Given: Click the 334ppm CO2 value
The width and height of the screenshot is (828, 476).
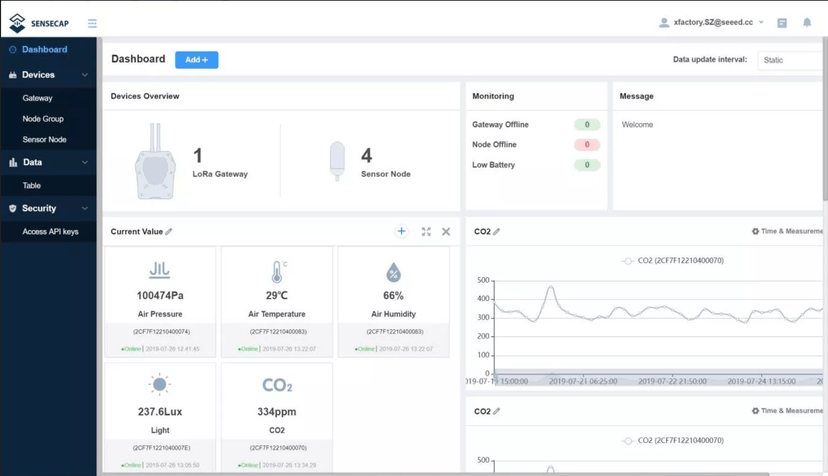Looking at the screenshot, I should click(277, 412).
